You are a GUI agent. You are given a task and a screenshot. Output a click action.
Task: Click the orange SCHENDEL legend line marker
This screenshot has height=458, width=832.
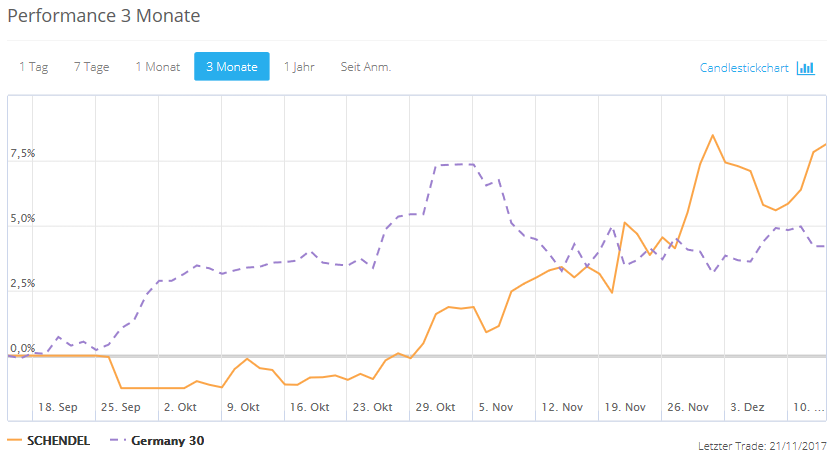click(x=15, y=440)
